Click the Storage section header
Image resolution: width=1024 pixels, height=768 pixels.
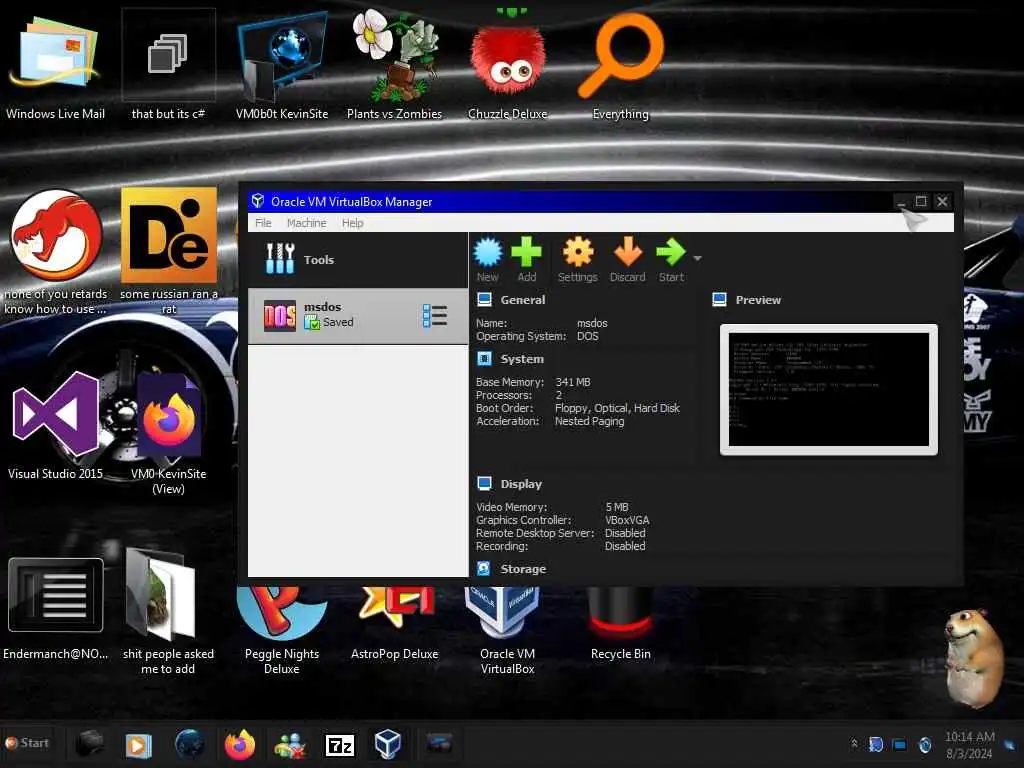tap(523, 569)
